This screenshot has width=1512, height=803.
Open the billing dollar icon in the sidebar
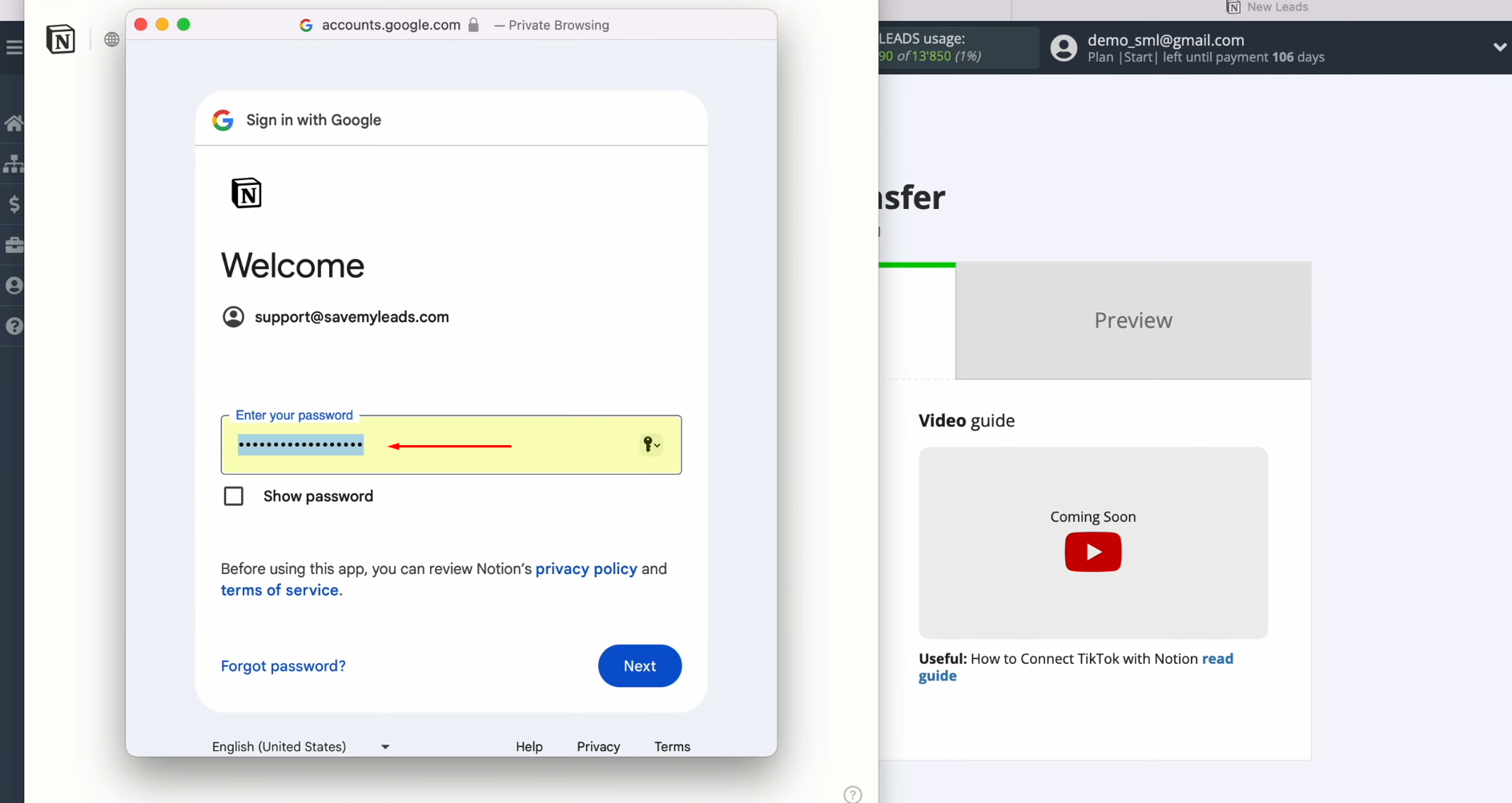pos(14,204)
